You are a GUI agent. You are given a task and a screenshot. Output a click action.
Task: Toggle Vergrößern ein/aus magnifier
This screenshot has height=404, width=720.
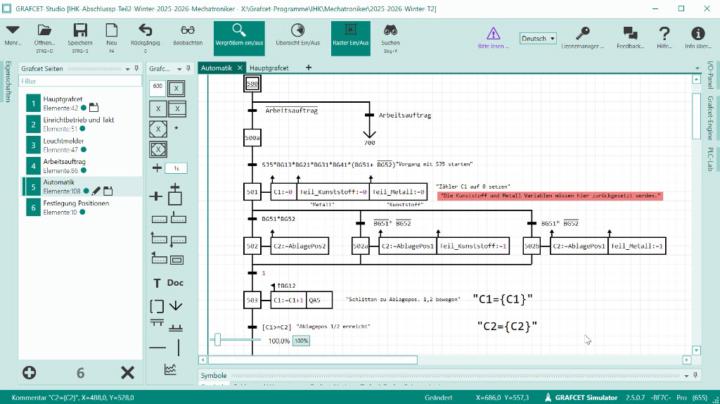[239, 38]
